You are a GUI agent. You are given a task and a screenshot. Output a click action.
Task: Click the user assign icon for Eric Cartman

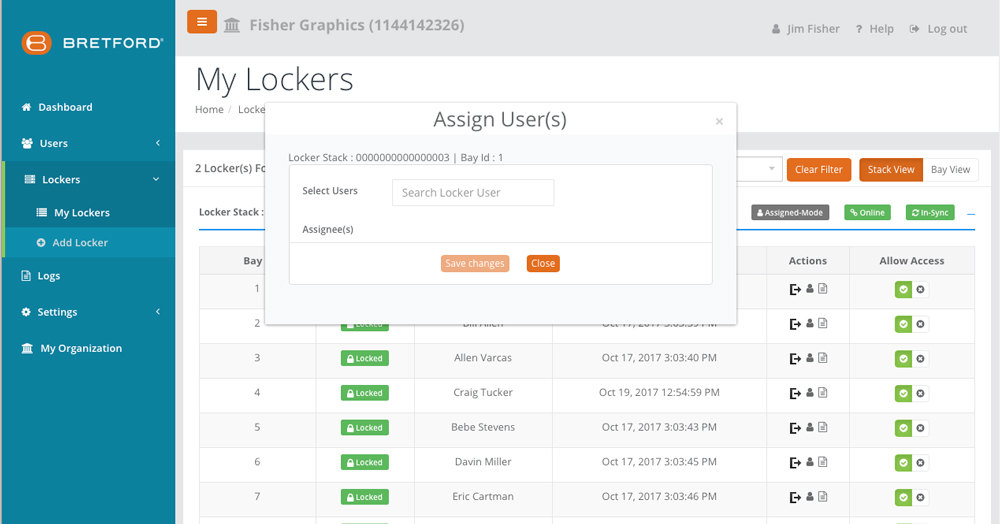point(810,497)
